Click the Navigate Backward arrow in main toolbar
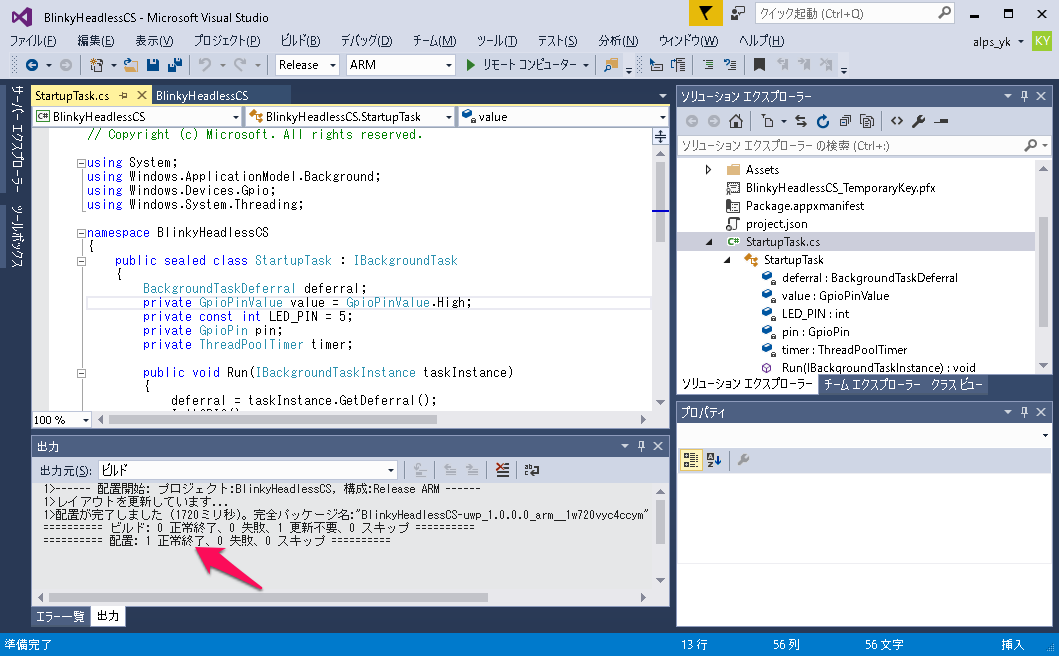The width and height of the screenshot is (1059, 656). coord(31,65)
